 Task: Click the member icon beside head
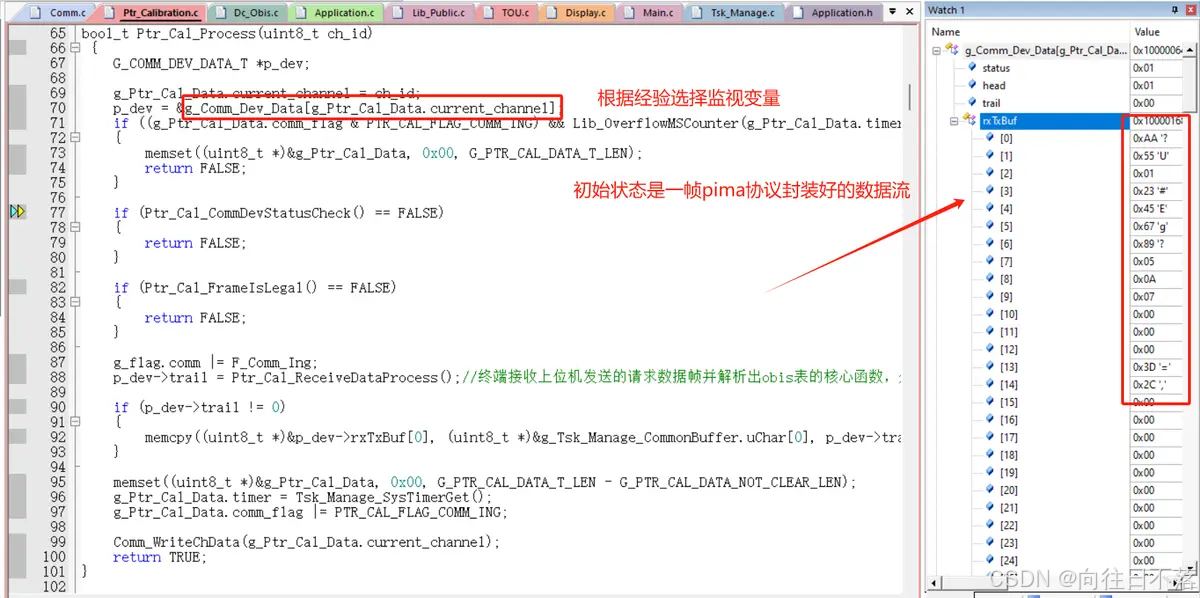(971, 85)
